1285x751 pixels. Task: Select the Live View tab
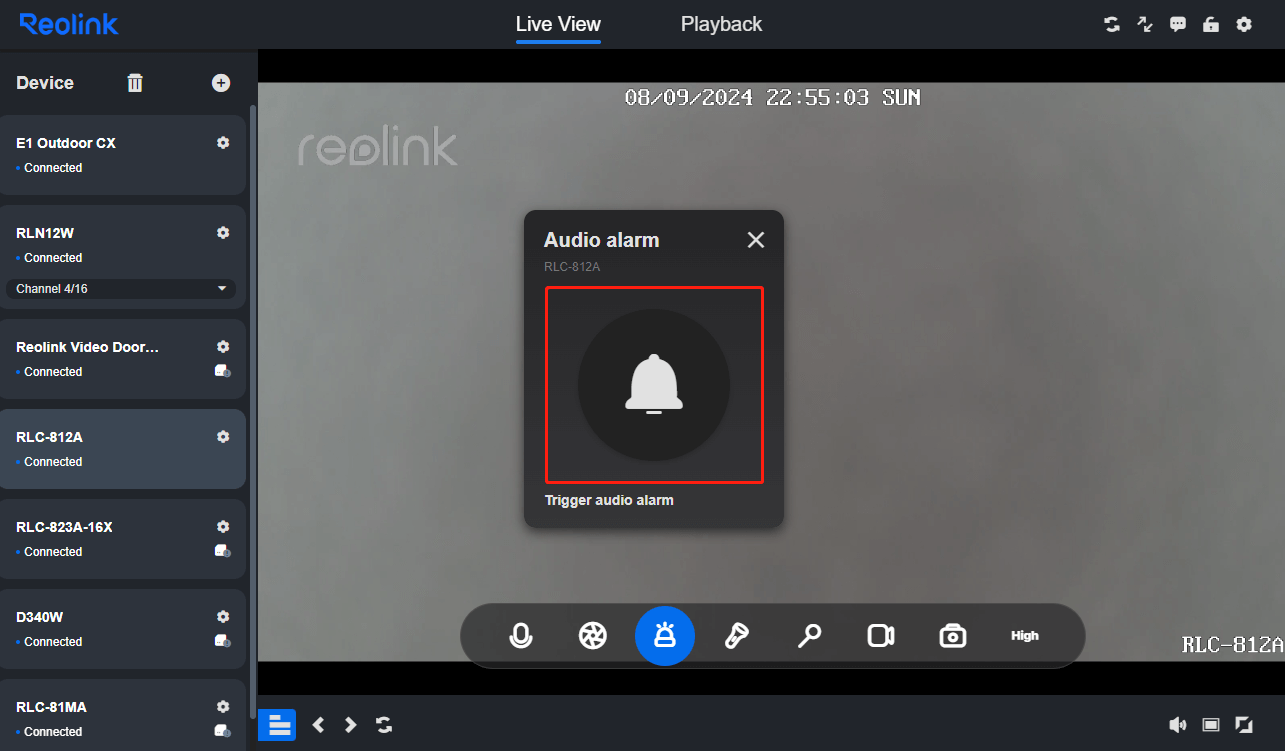click(558, 24)
